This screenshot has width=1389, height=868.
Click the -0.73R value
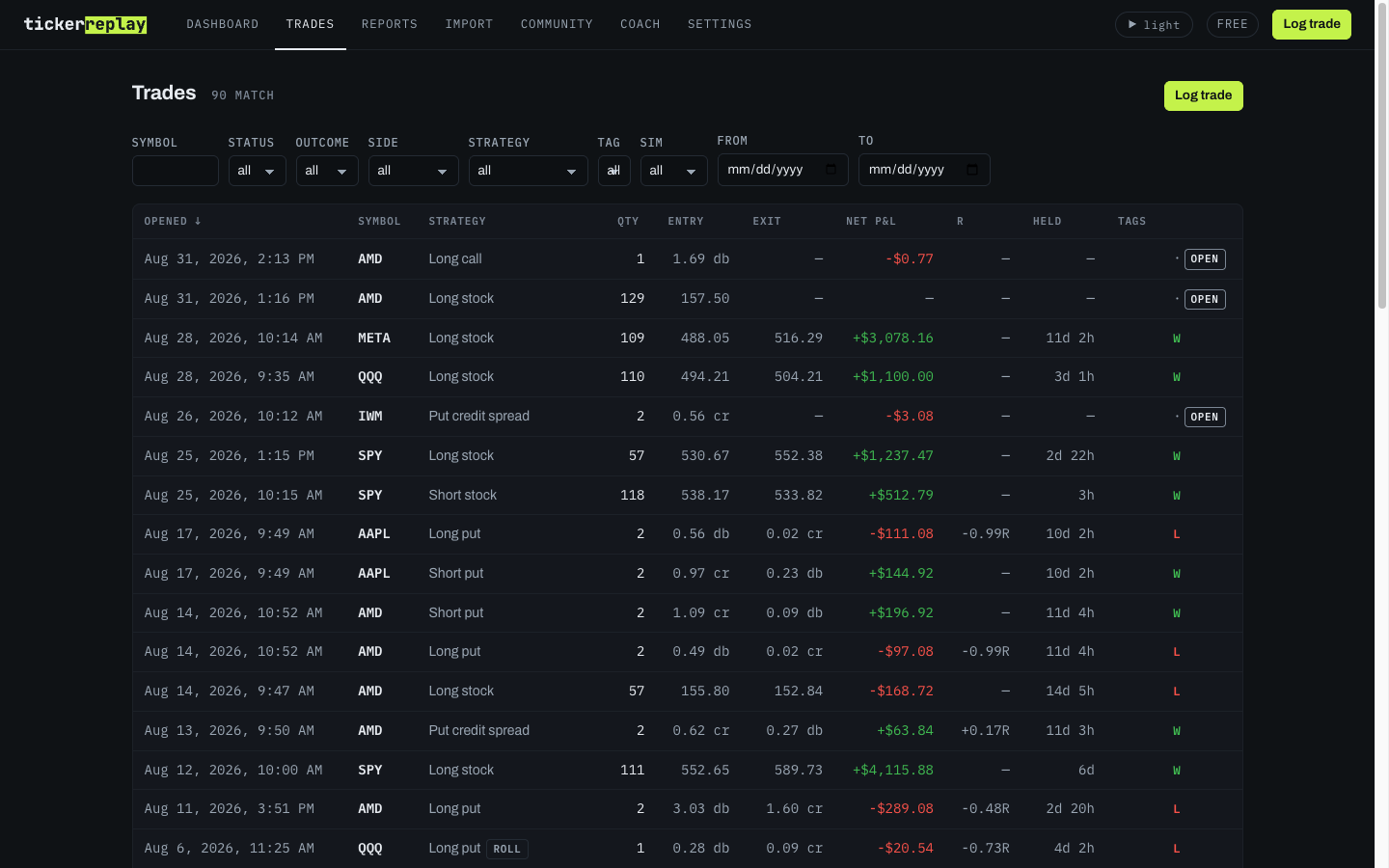985,849
